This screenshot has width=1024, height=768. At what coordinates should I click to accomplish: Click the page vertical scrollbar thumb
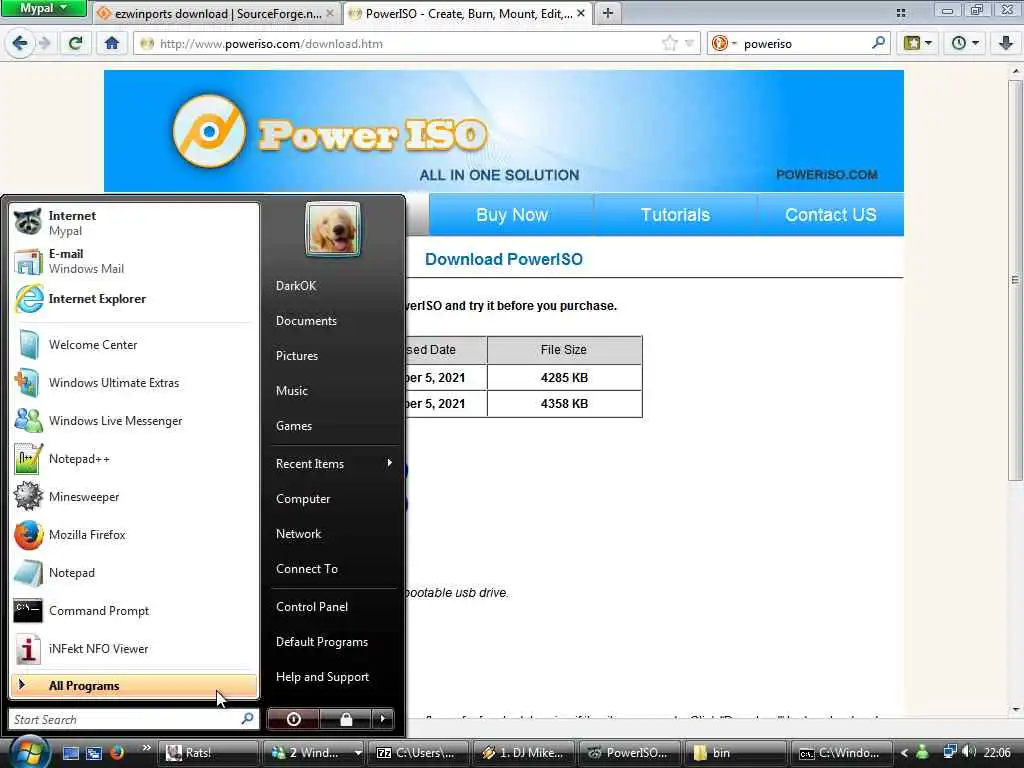[1015, 281]
